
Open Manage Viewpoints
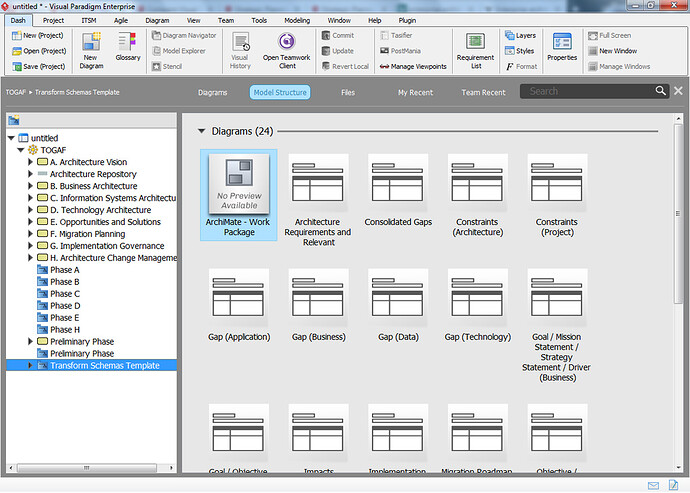click(413, 66)
